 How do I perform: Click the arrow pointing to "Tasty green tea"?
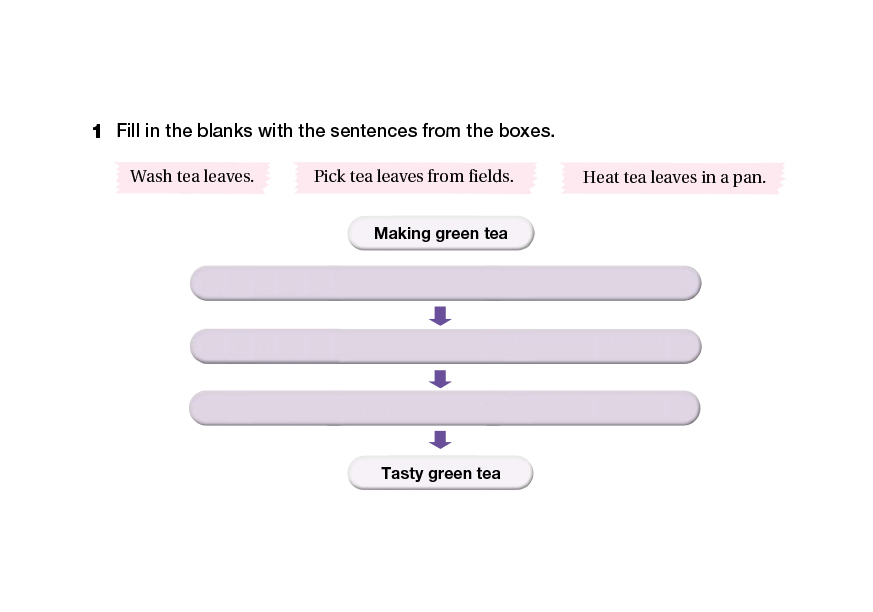click(x=440, y=440)
